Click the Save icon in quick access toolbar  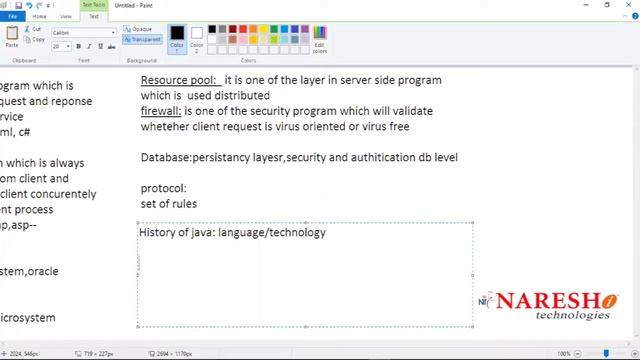[x=18, y=5]
